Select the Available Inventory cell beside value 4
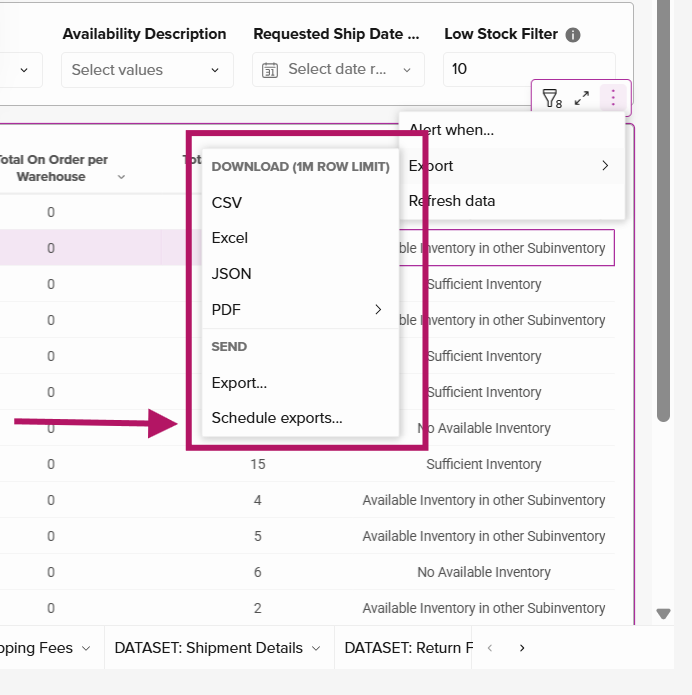Image resolution: width=692 pixels, height=695 pixels. pos(484,500)
